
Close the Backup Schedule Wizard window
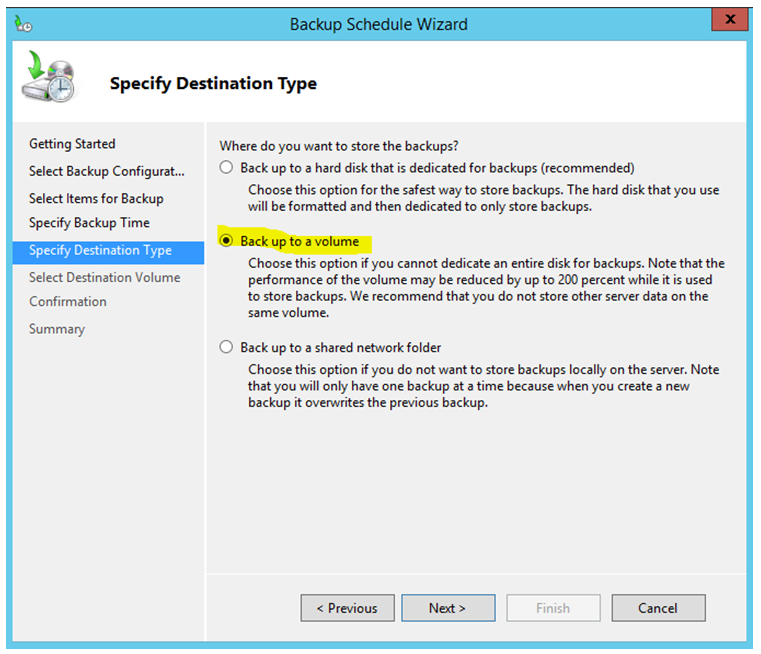coord(730,19)
